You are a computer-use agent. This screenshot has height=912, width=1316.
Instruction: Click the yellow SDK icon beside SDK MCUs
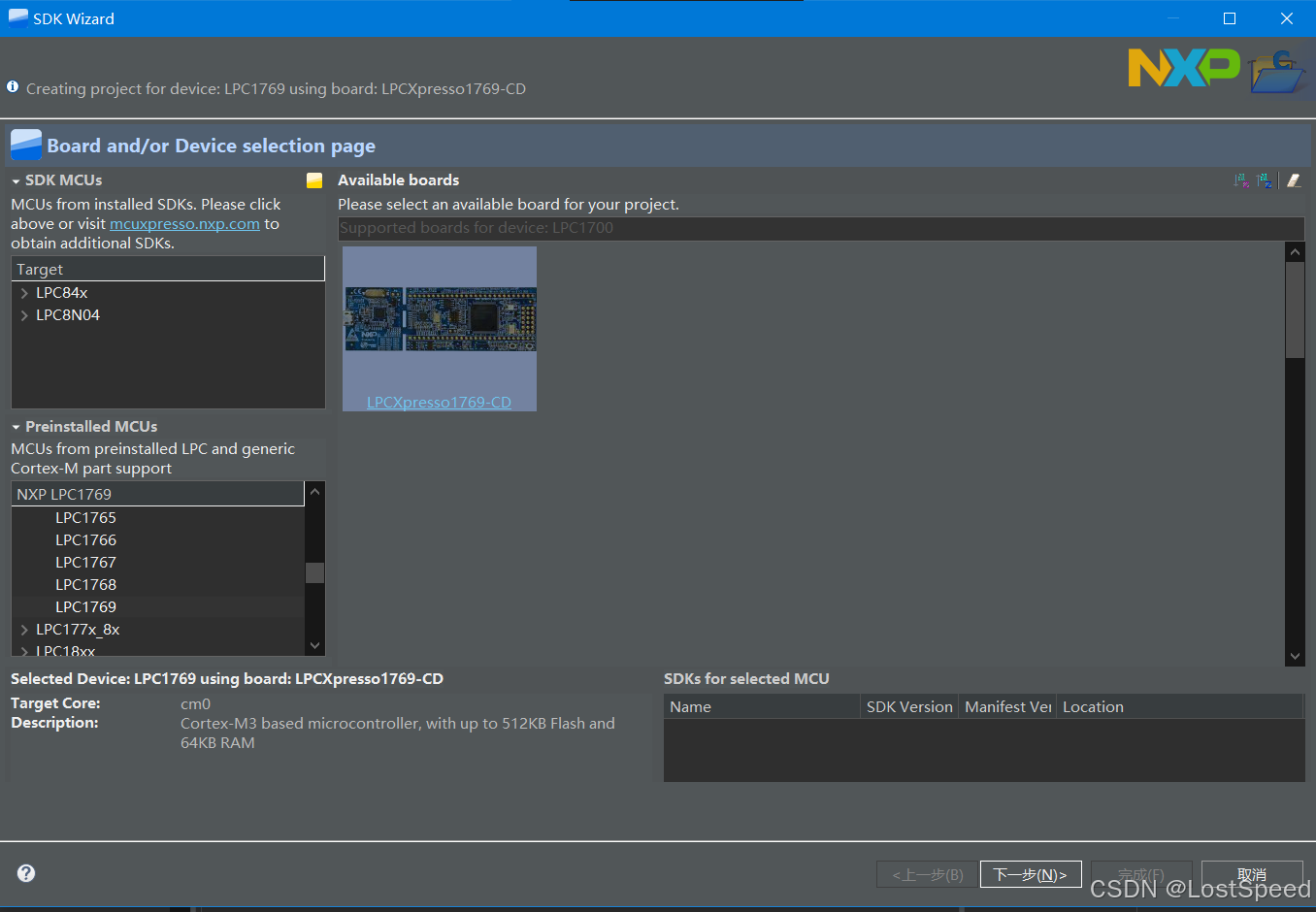(314, 180)
